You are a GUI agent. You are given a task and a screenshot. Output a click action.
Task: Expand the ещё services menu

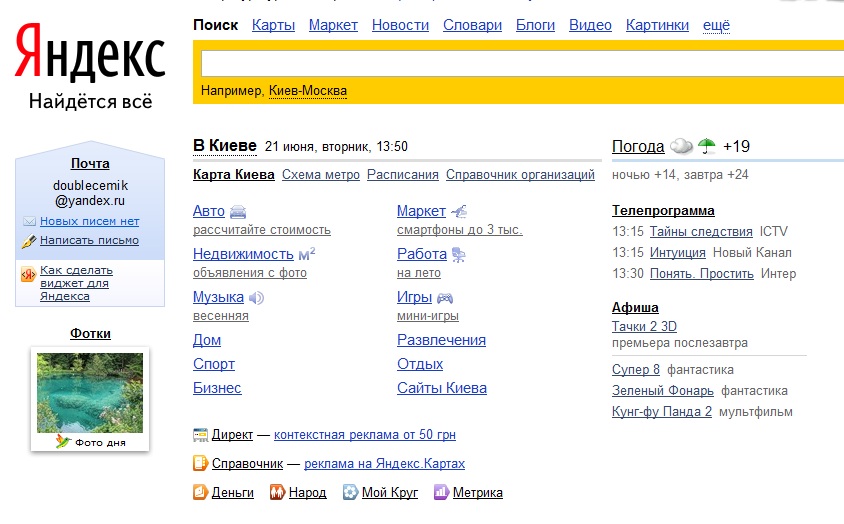click(716, 25)
